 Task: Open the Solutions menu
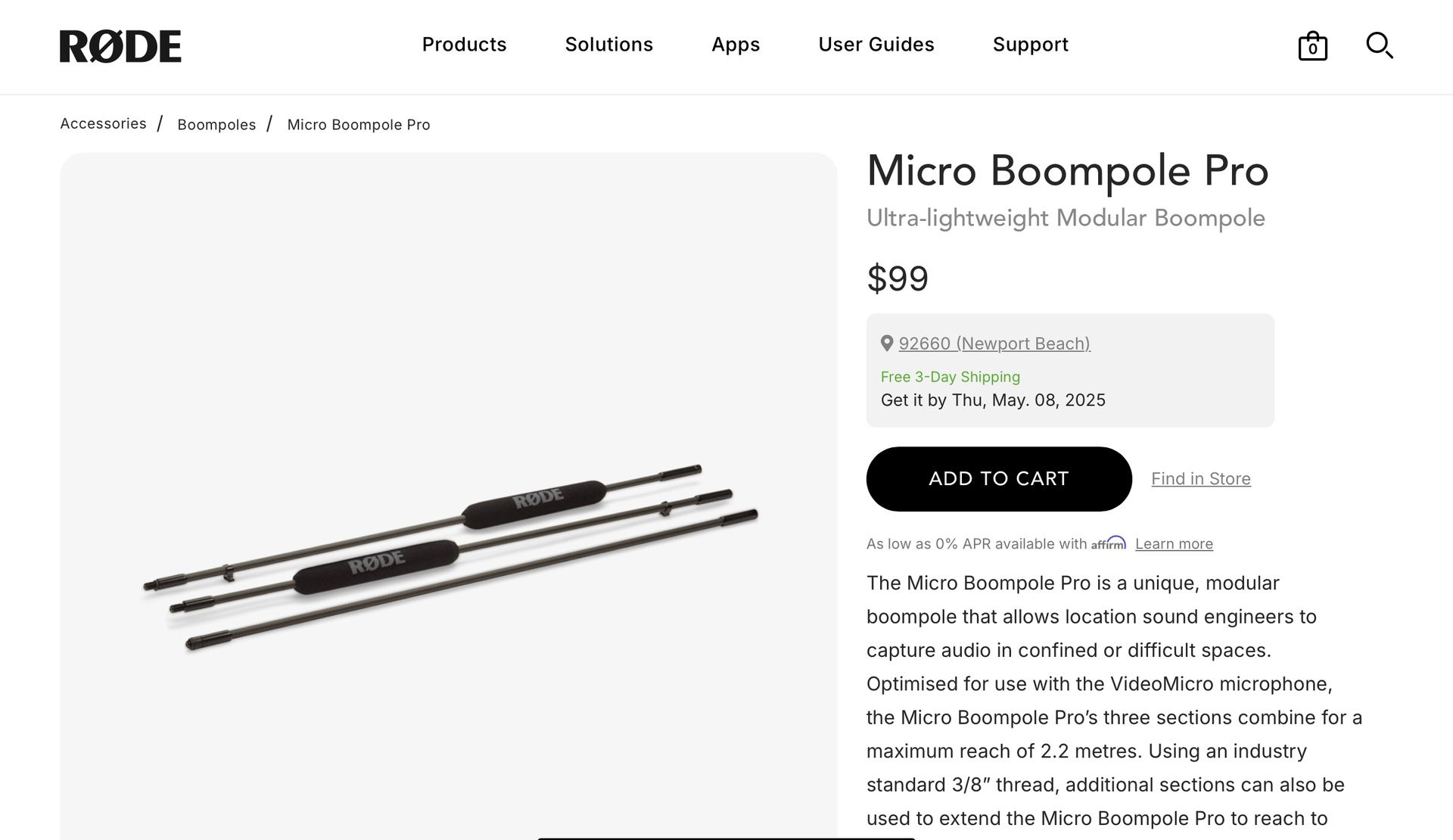click(608, 45)
